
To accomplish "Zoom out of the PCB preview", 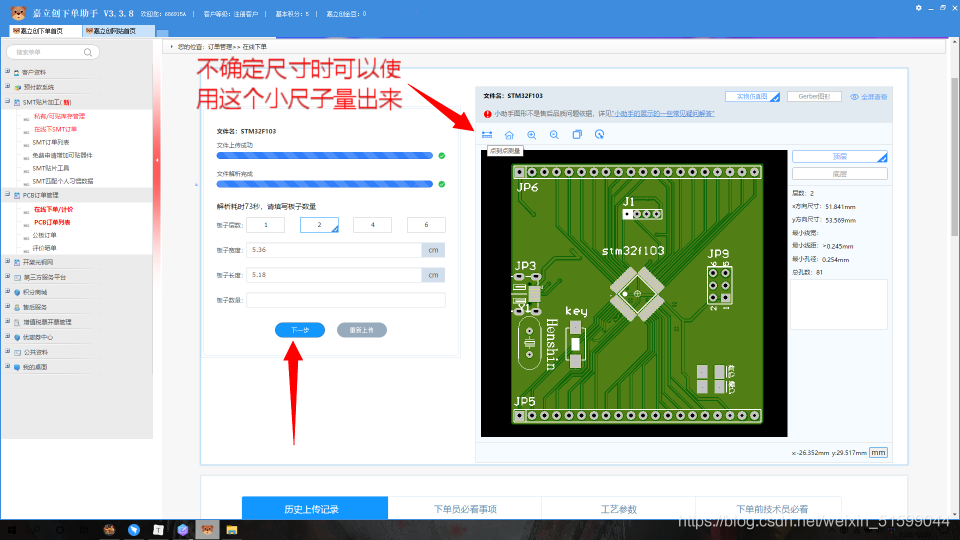I will pos(554,135).
